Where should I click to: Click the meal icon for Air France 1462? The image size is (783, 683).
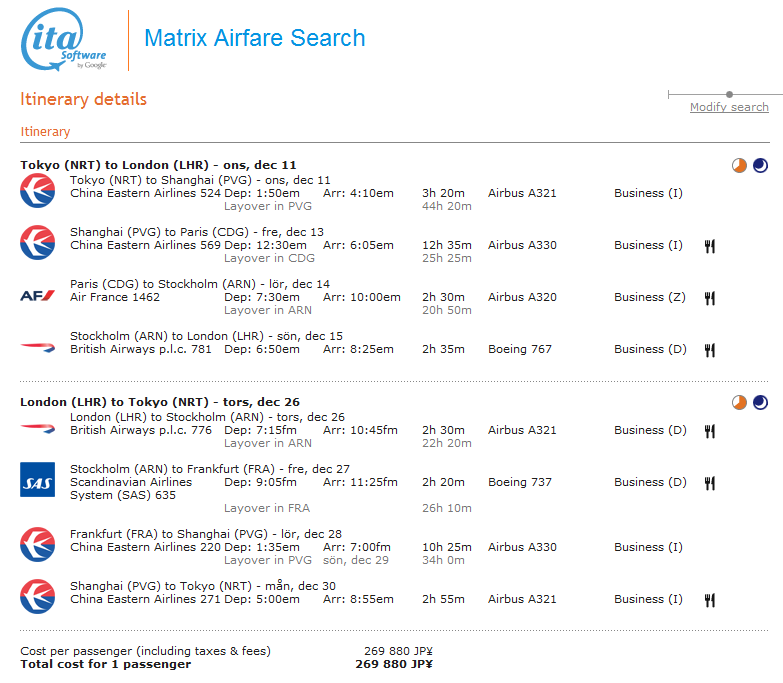[x=710, y=298]
